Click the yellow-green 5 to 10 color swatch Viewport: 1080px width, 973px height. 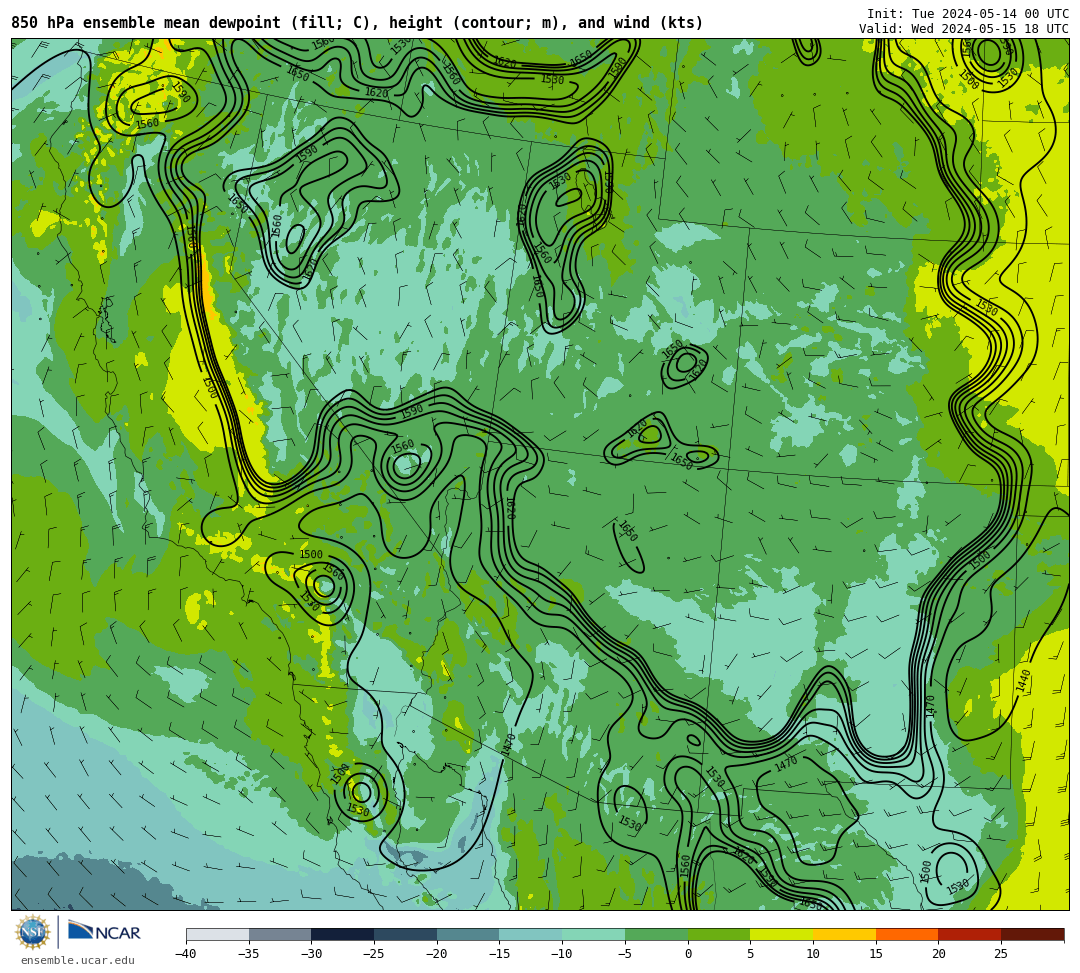[782, 934]
